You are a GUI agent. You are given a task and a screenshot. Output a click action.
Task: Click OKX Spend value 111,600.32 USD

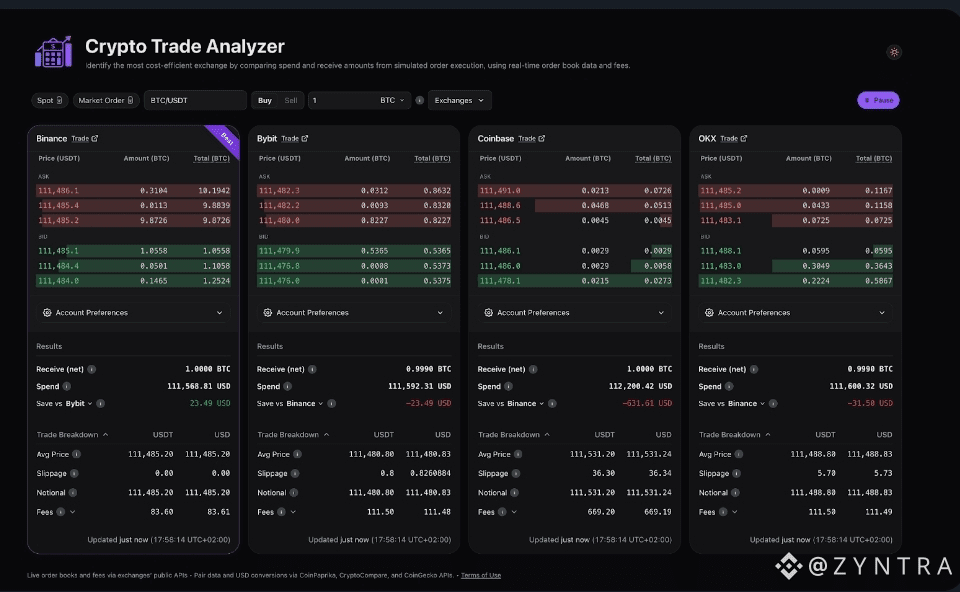pos(861,386)
